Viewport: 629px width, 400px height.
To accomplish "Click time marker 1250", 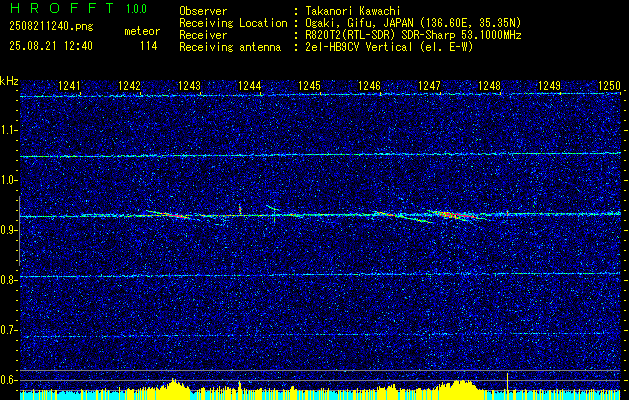I will (x=609, y=86).
